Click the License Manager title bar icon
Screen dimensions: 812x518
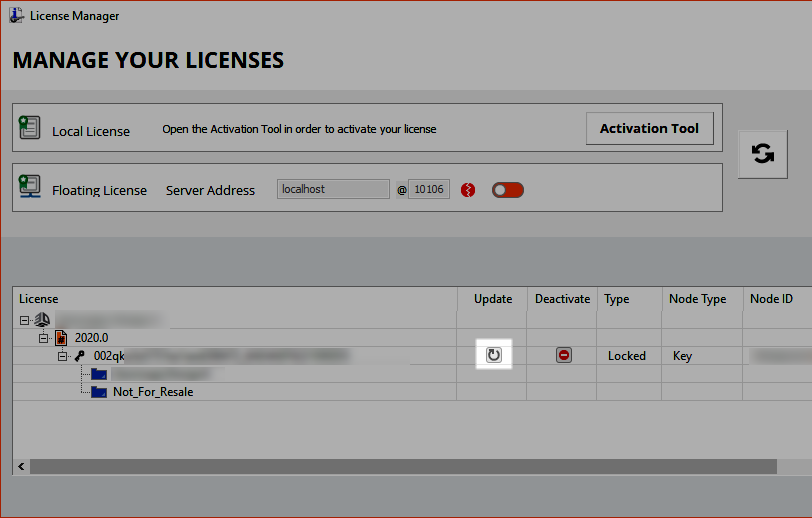pos(16,16)
